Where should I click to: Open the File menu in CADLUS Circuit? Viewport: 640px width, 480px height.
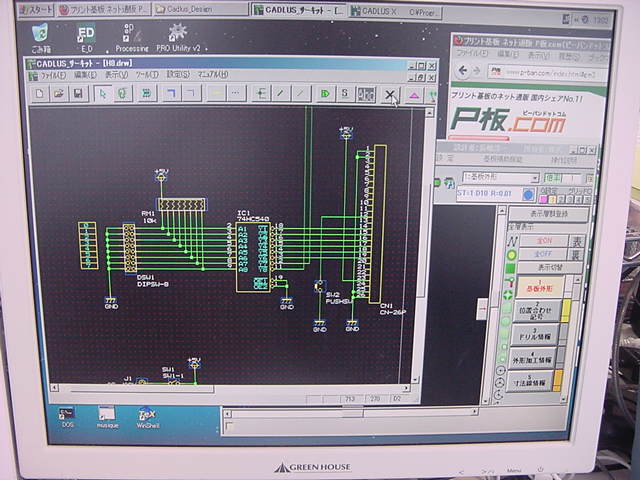(53, 76)
